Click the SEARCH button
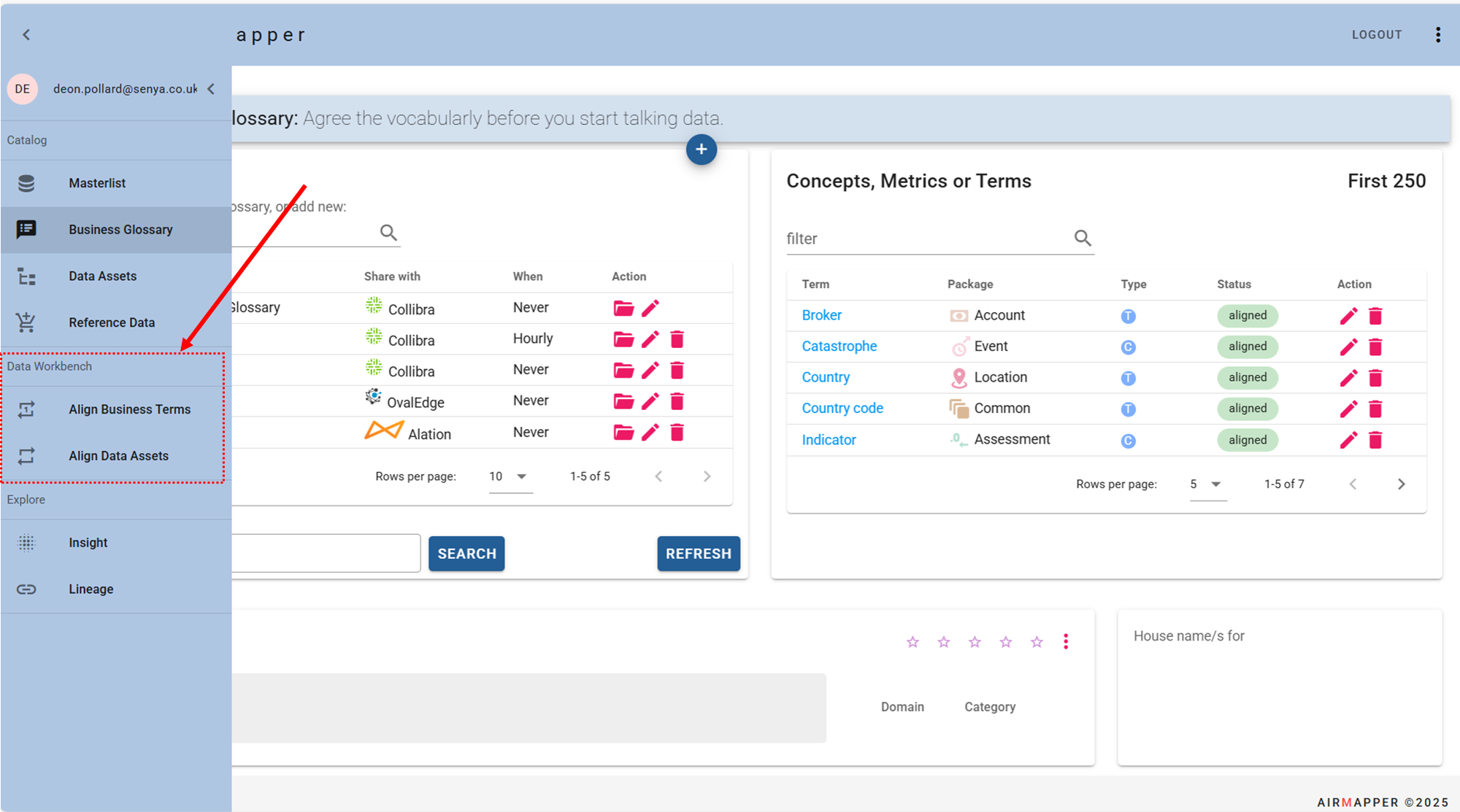Viewport: 1460px width, 812px height. (466, 553)
